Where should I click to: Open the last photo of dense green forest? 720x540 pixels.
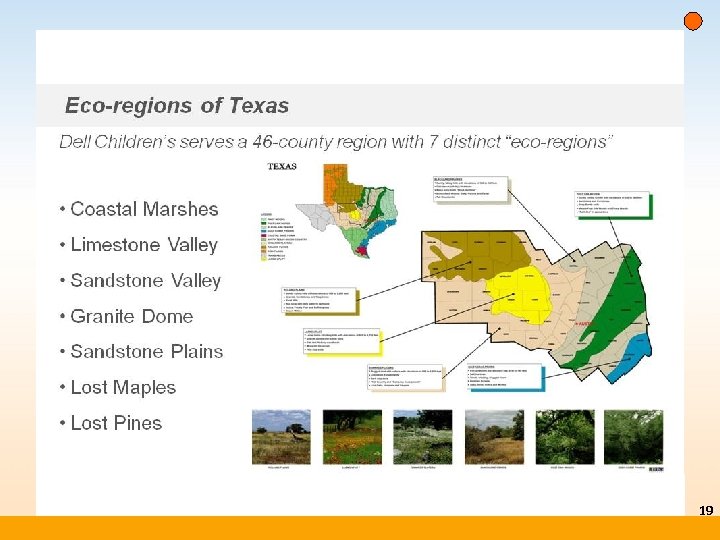tap(633, 437)
